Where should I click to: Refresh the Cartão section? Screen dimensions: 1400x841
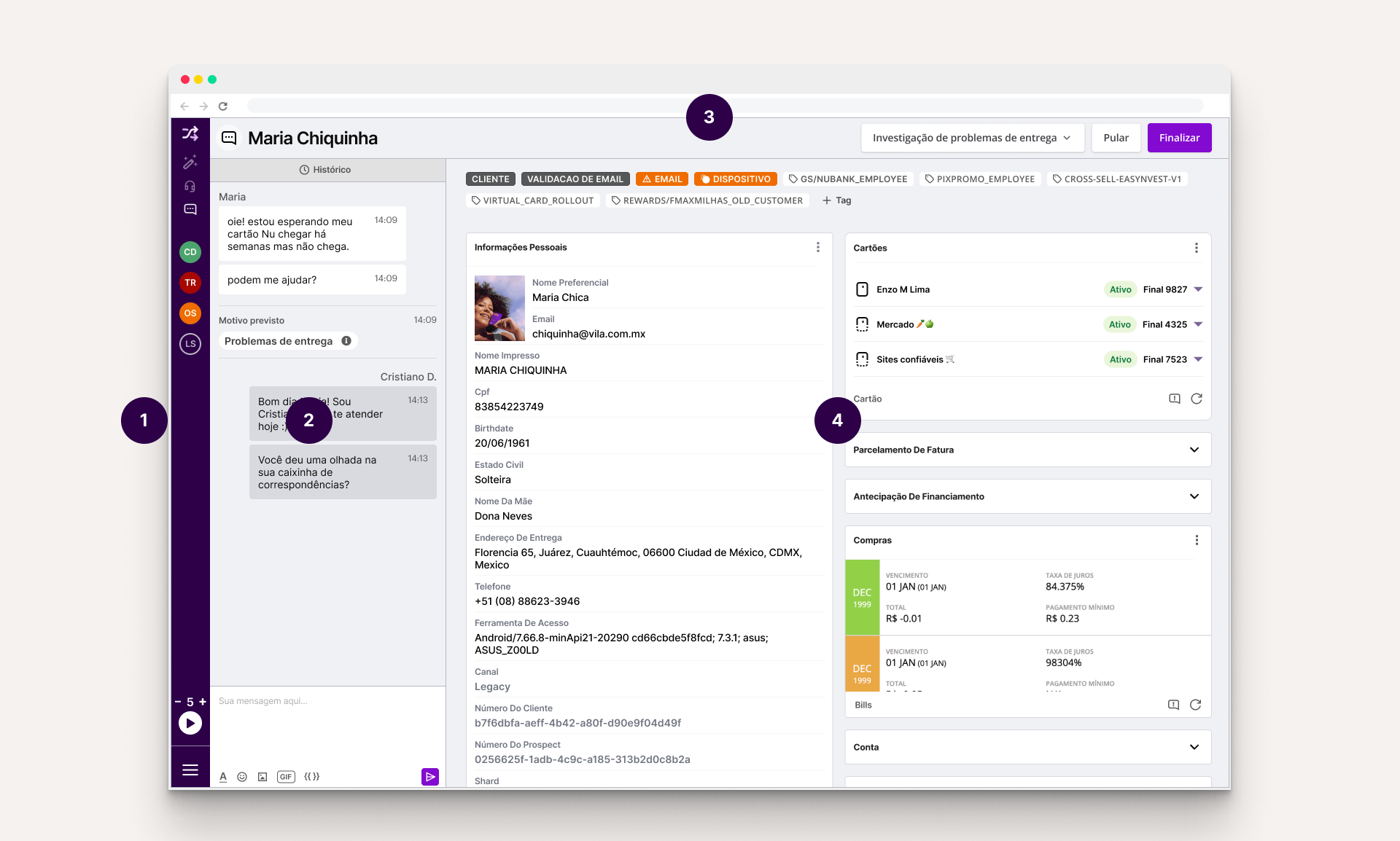click(x=1196, y=399)
